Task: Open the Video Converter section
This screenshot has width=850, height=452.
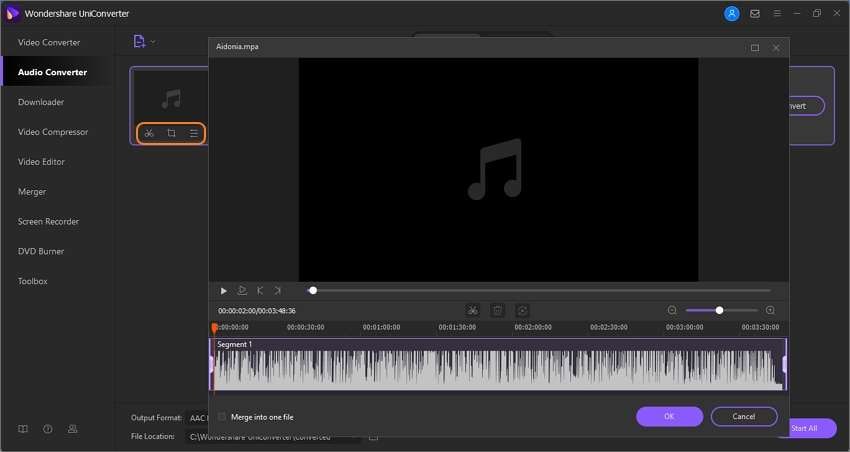Action: 49,42
